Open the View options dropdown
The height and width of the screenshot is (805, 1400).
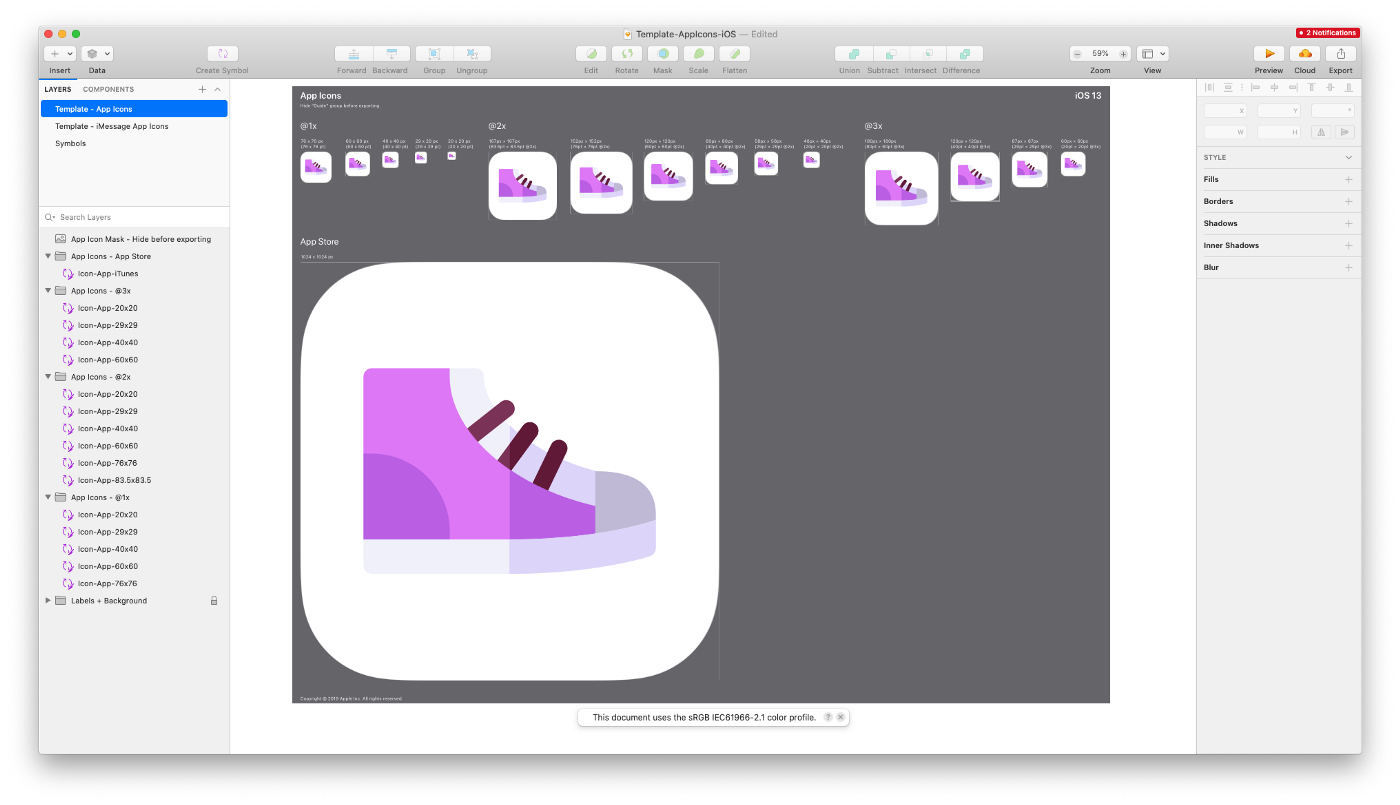click(1153, 54)
